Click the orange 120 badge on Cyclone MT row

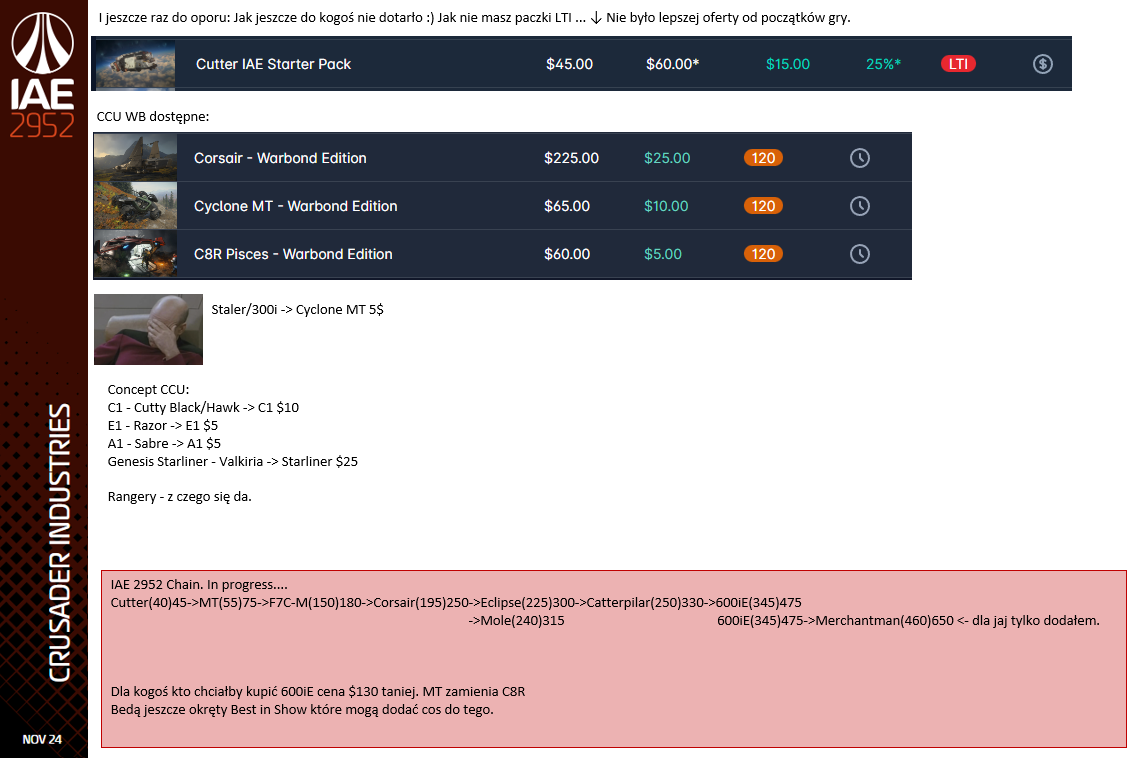click(x=763, y=206)
